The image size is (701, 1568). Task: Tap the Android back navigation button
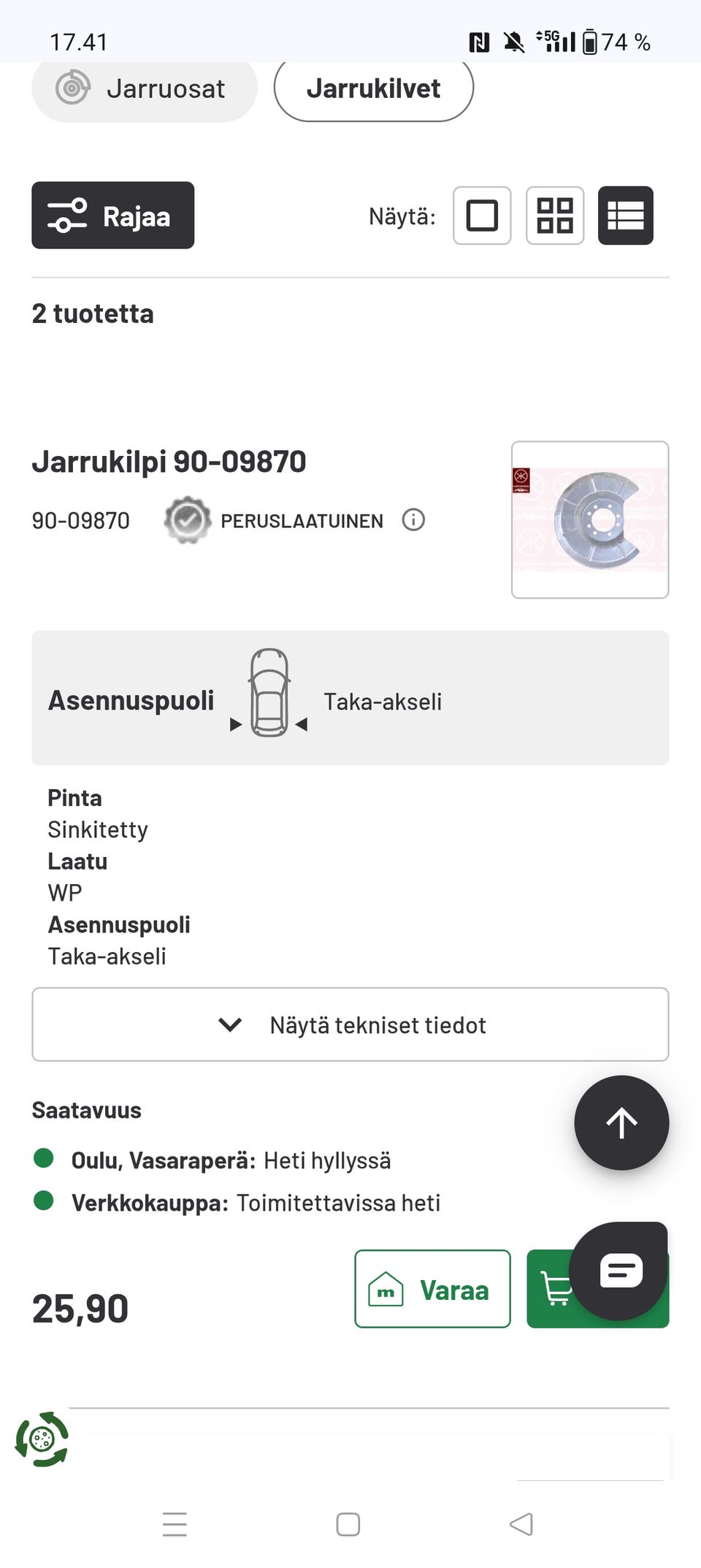tap(521, 1524)
